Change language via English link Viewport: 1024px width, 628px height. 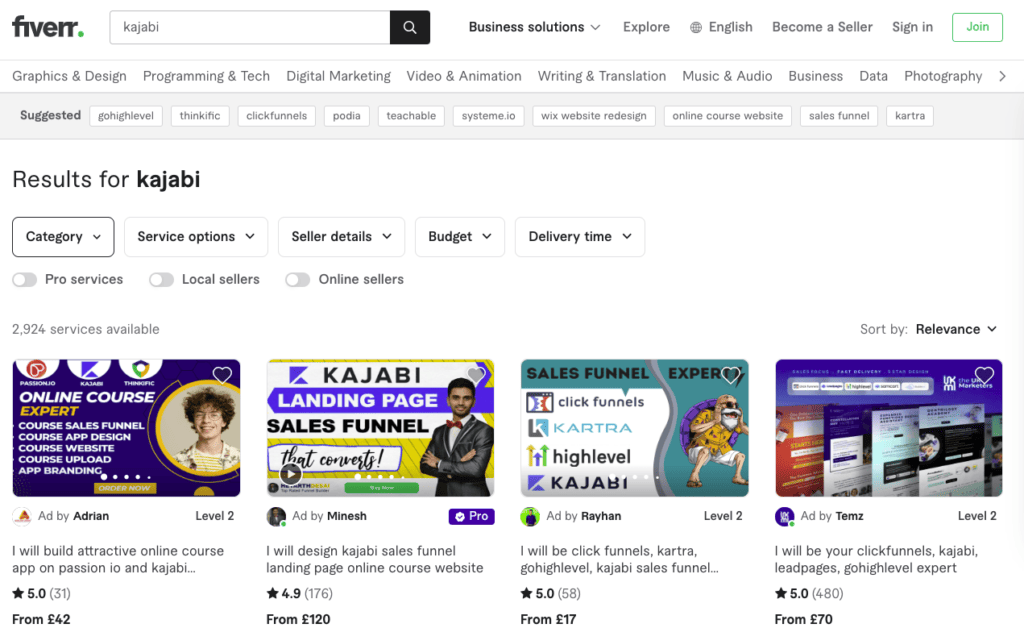(730, 27)
